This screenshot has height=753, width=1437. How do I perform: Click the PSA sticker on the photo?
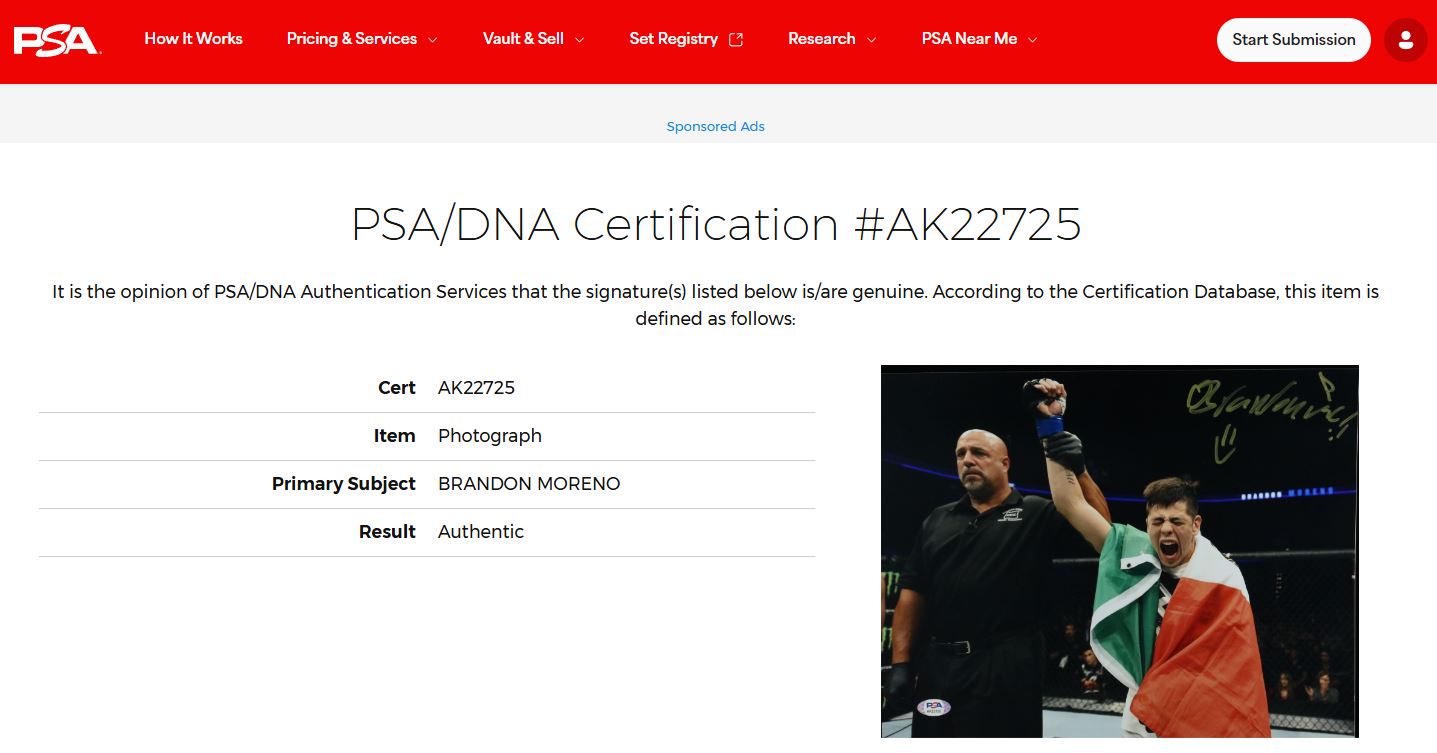(x=932, y=707)
